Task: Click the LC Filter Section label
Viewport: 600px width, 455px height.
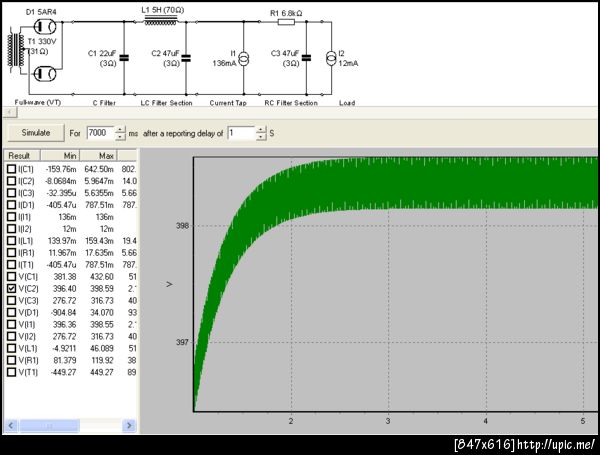Action: pyautogui.click(x=166, y=103)
